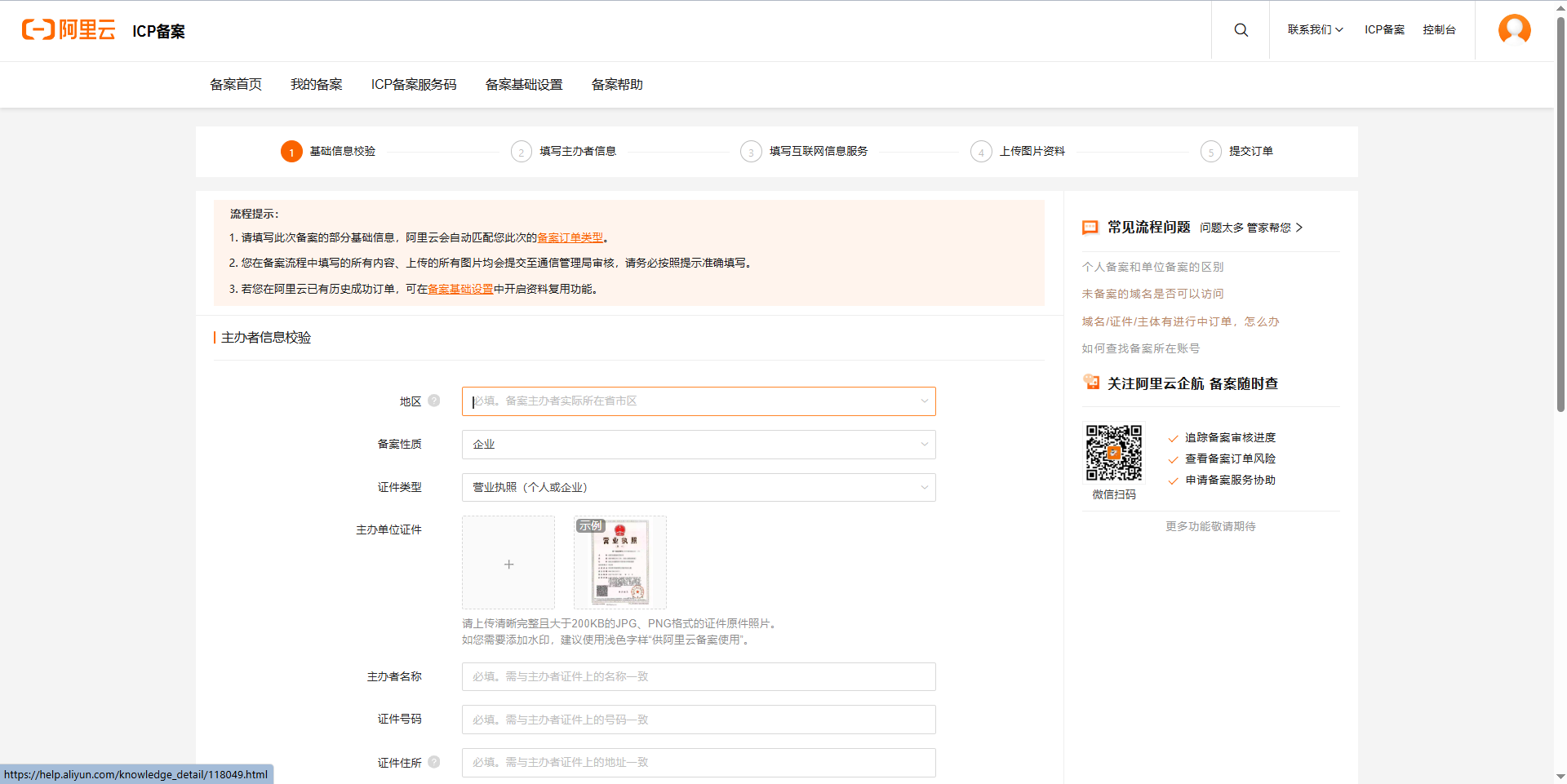Open 未备案的域名是否可以访问 FAQ

pyautogui.click(x=1152, y=294)
